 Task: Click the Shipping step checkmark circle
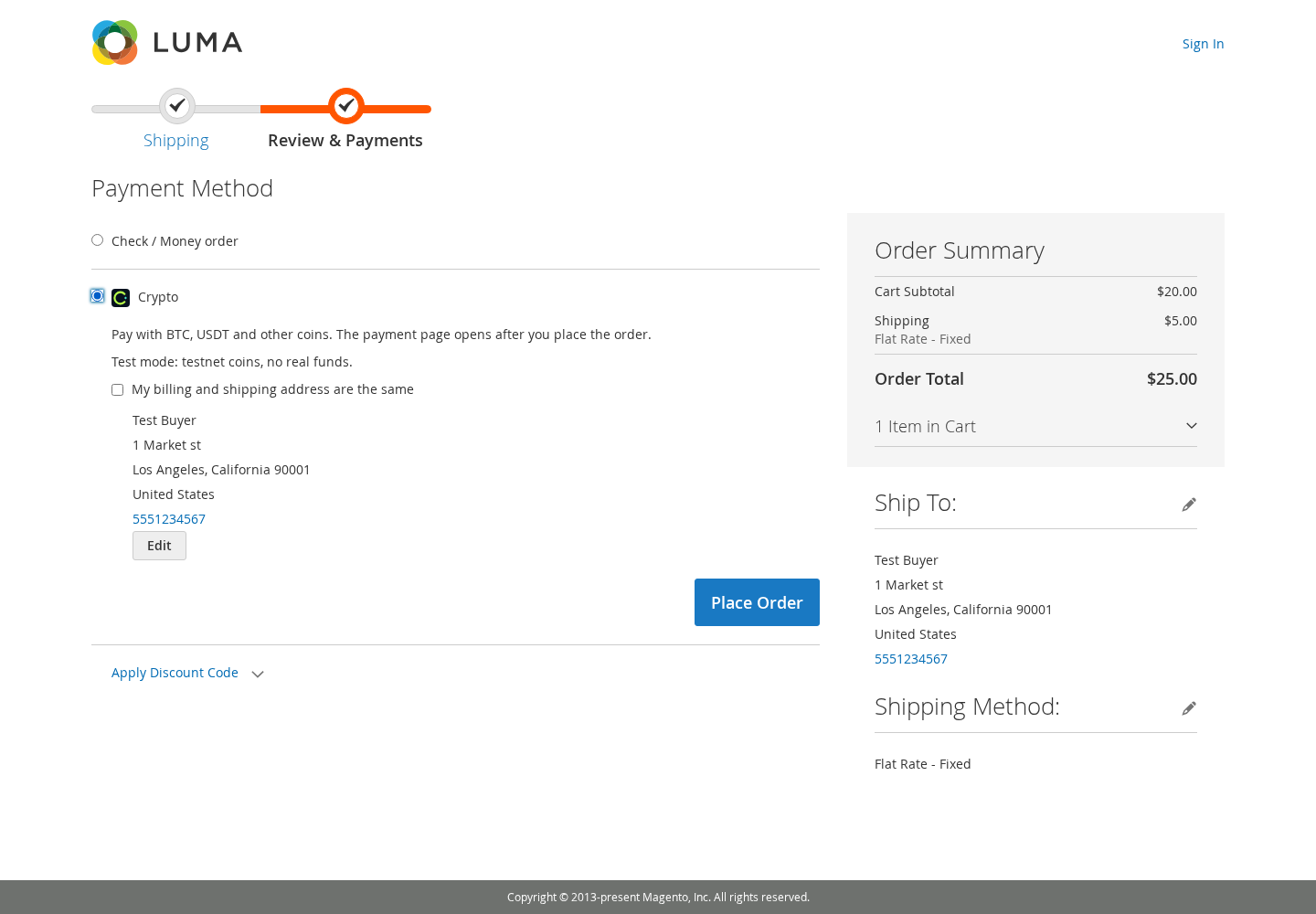pos(177,106)
